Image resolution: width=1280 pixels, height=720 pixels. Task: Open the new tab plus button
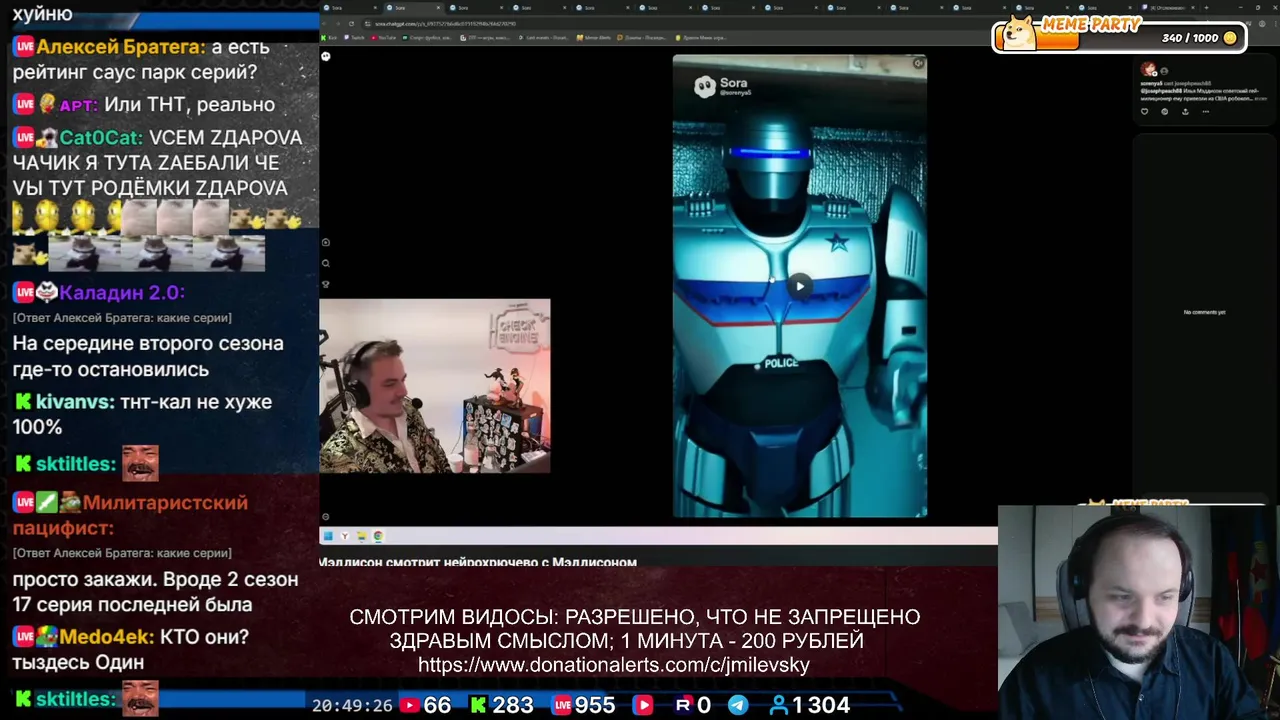[x=1206, y=8]
